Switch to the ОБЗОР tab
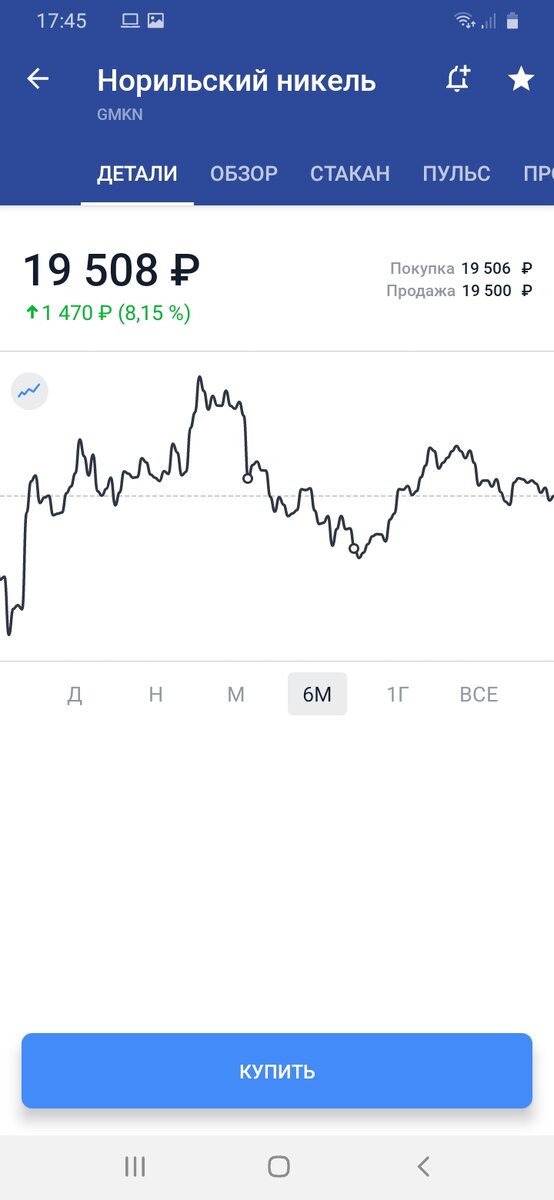Screen dimensions: 554x1200 coord(244,174)
